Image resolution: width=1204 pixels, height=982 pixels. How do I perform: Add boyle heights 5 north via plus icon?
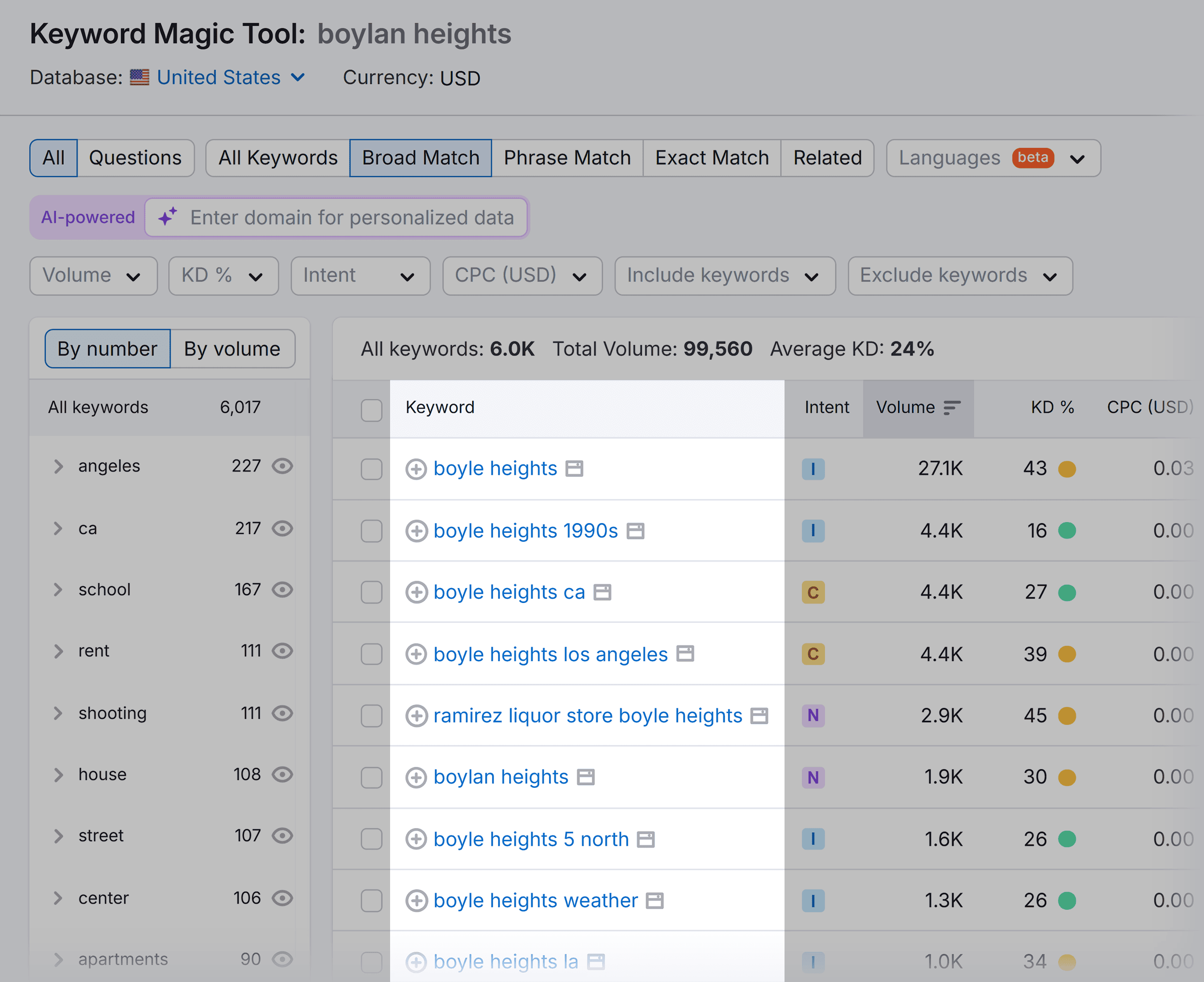click(x=416, y=839)
